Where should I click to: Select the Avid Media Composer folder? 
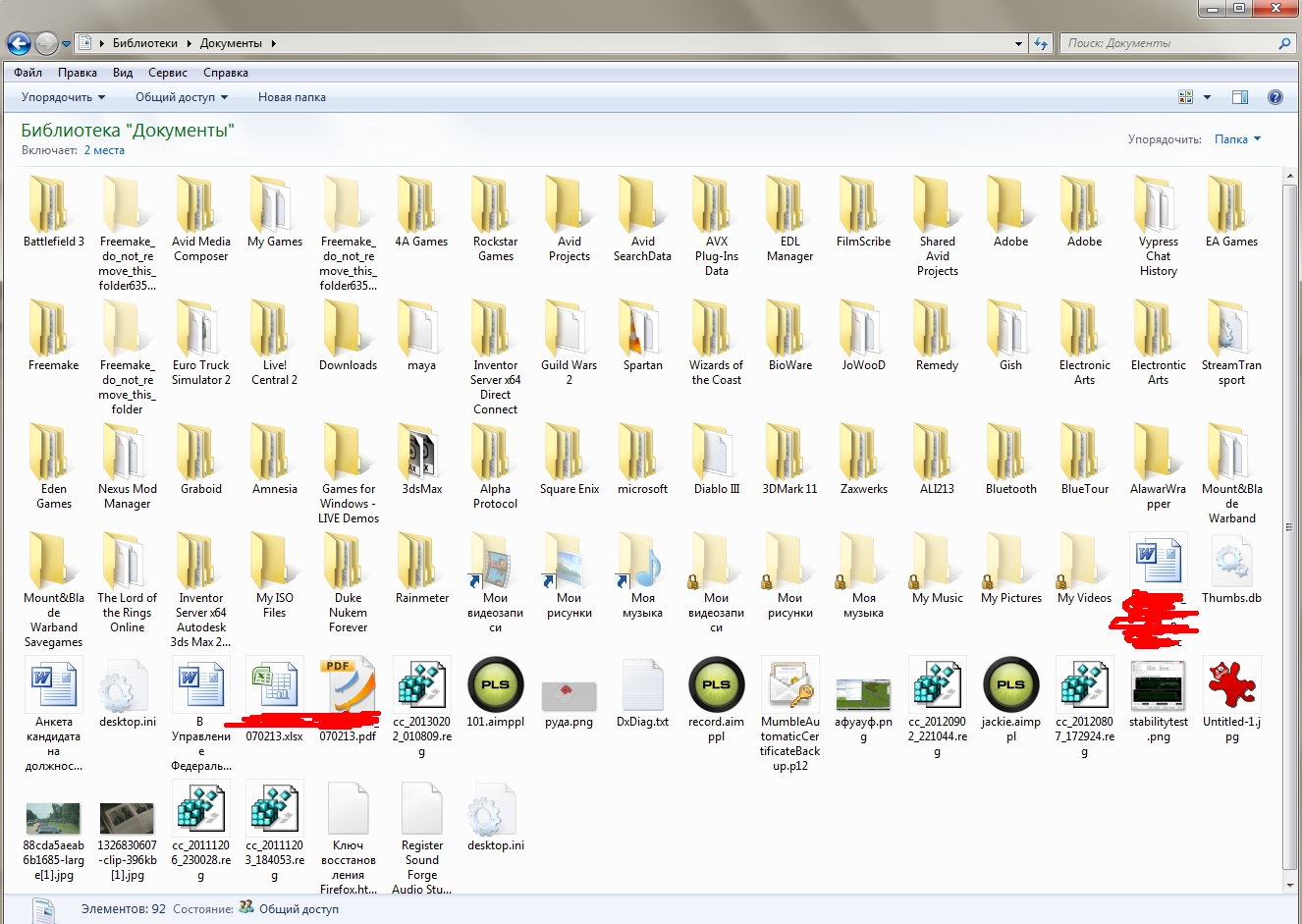pos(201,218)
